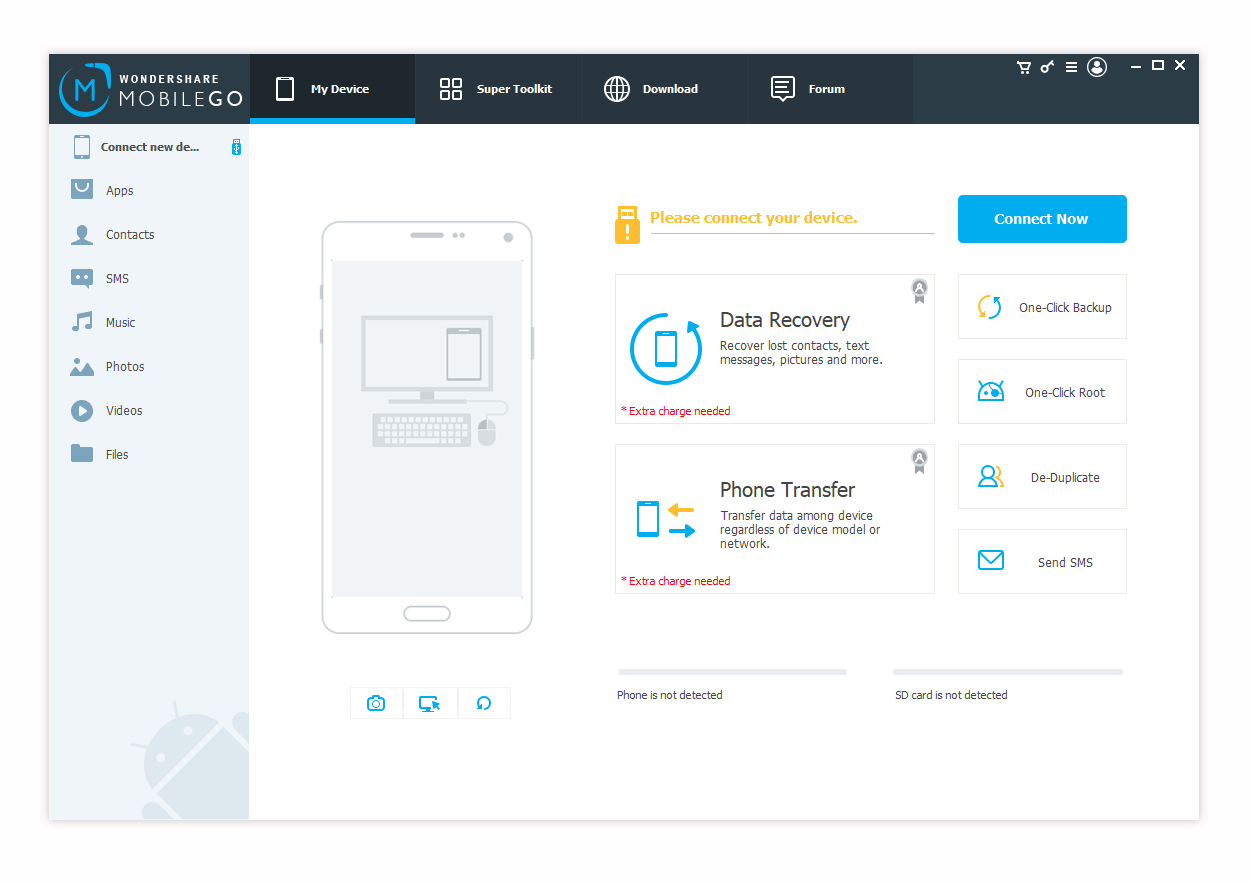This screenshot has width=1250, height=882.
Task: Click 'Phone is not detected' text
Action: click(670, 695)
